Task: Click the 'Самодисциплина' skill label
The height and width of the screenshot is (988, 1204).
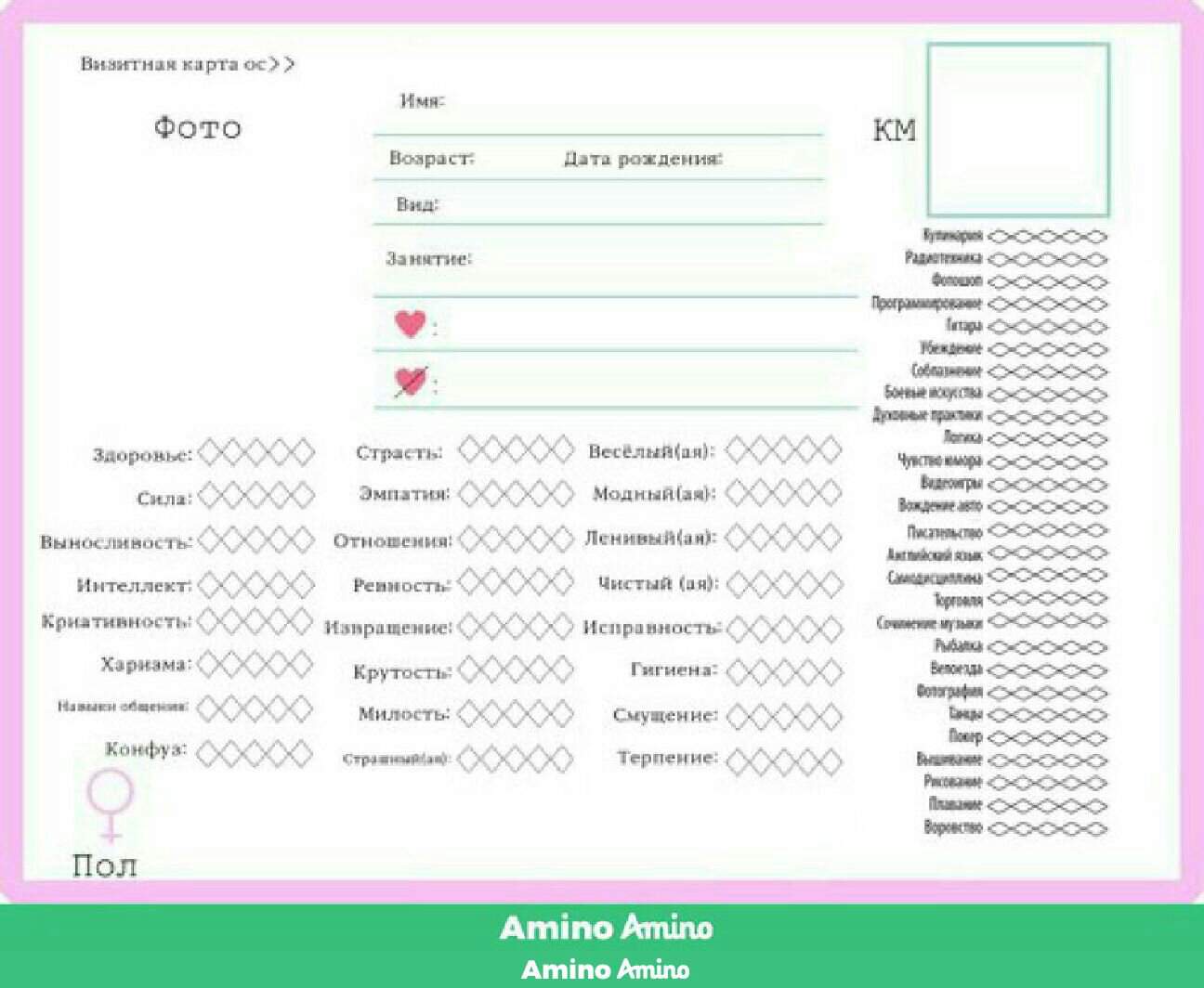Action: coord(935,578)
